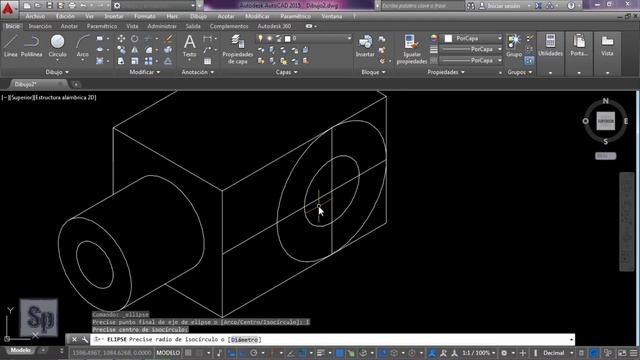Click the Modelo layout tab
Image resolution: width=640 pixels, height=360 pixels.
point(20,350)
